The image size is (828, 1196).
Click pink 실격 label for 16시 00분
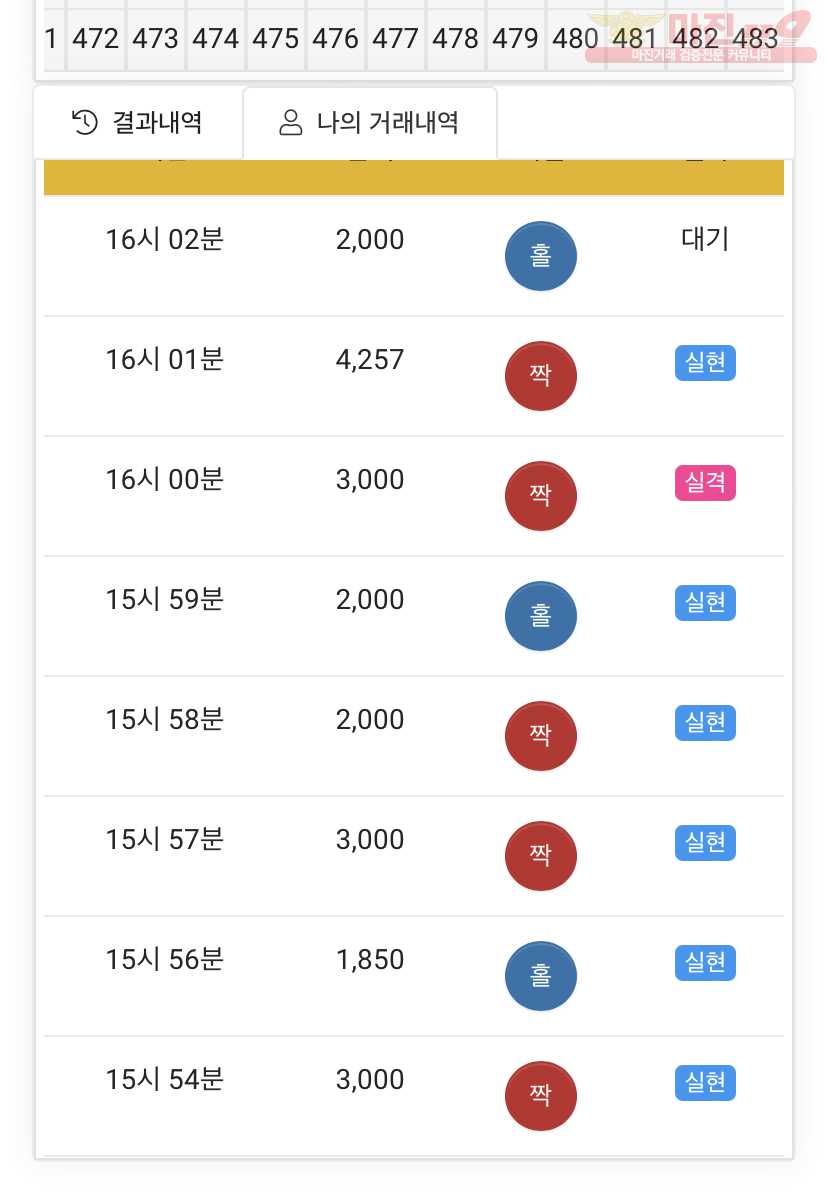(705, 482)
